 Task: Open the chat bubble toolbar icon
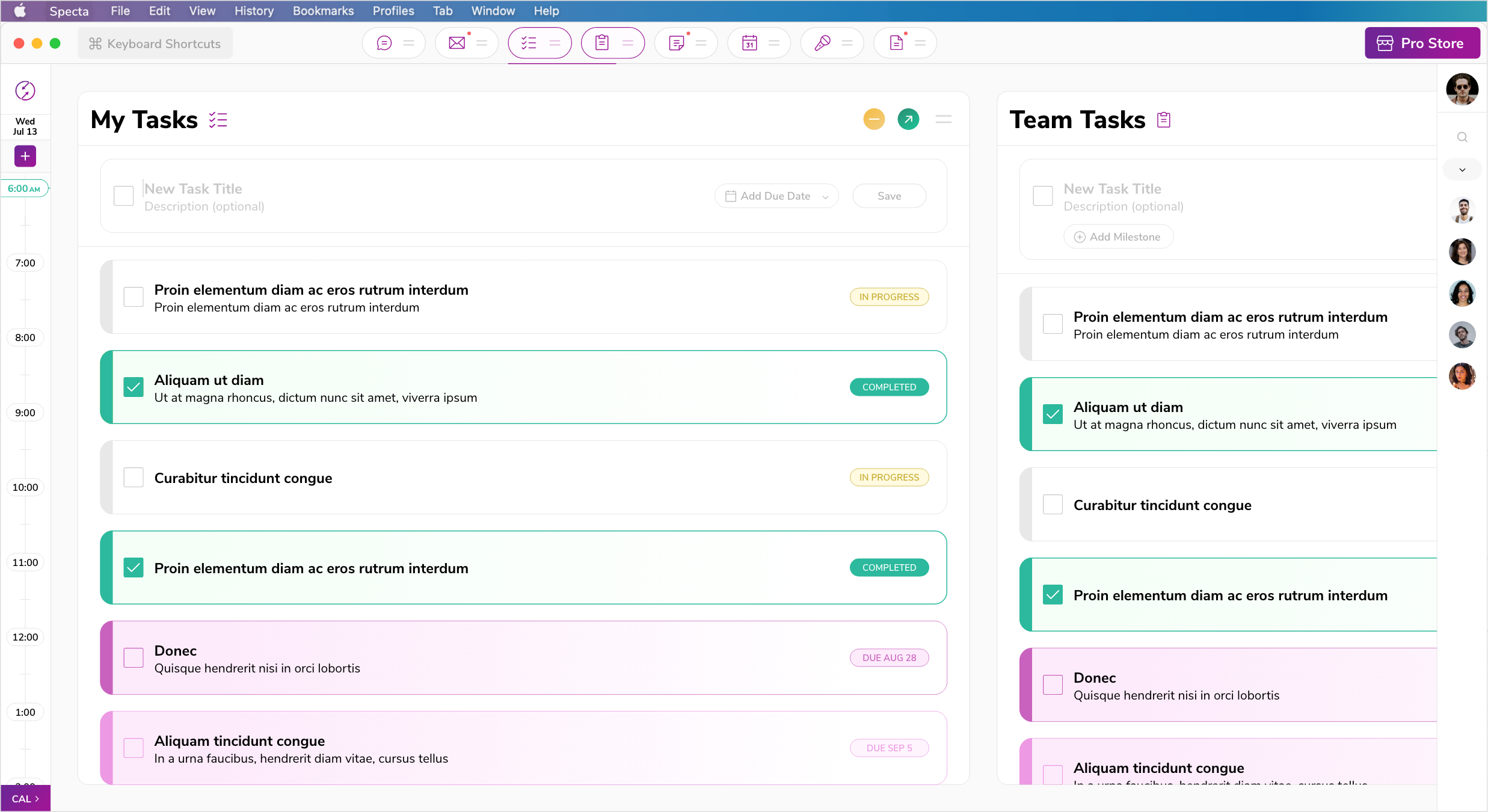tap(384, 43)
